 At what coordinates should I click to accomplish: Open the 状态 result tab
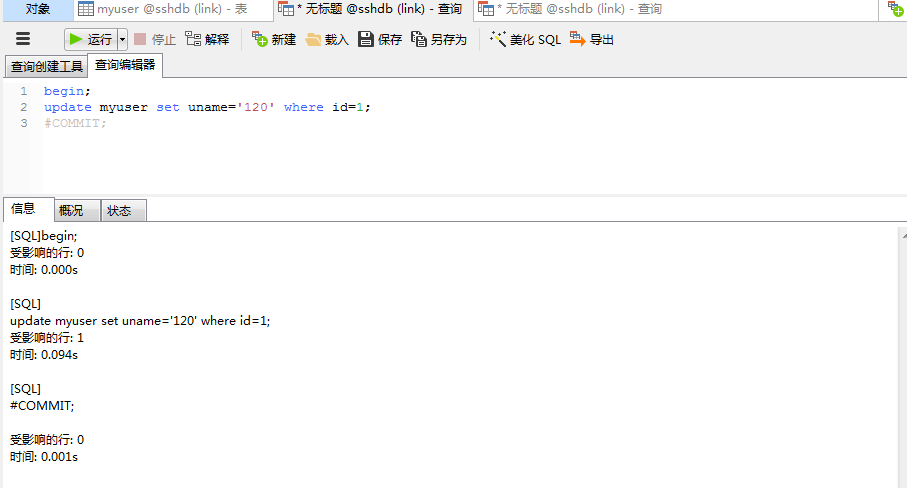119,211
